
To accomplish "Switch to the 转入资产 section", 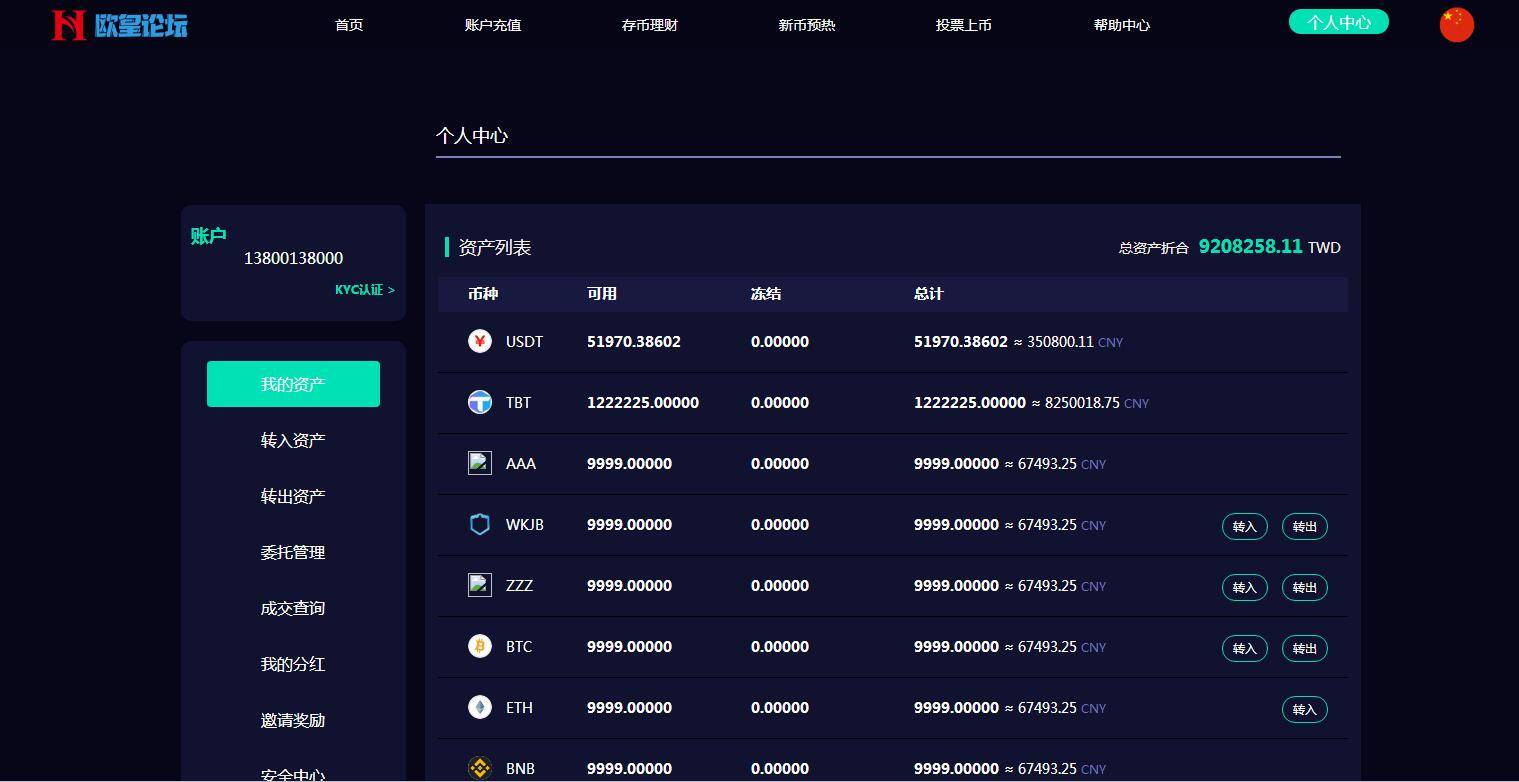I will pyautogui.click(x=293, y=439).
